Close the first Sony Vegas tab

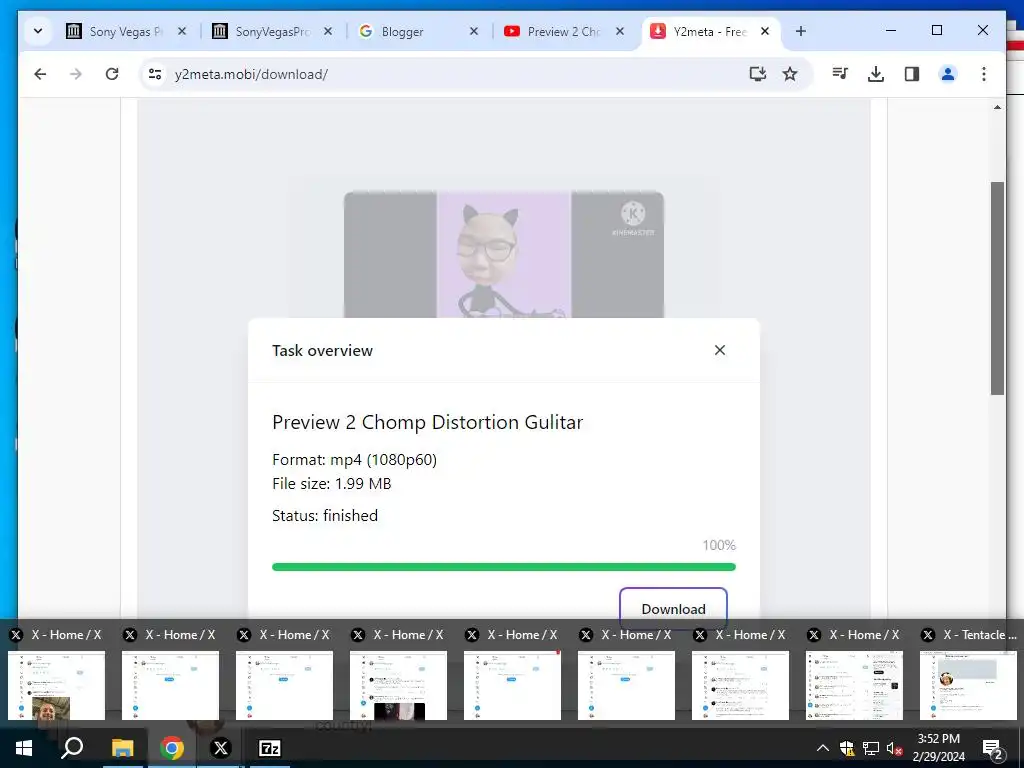point(182,31)
